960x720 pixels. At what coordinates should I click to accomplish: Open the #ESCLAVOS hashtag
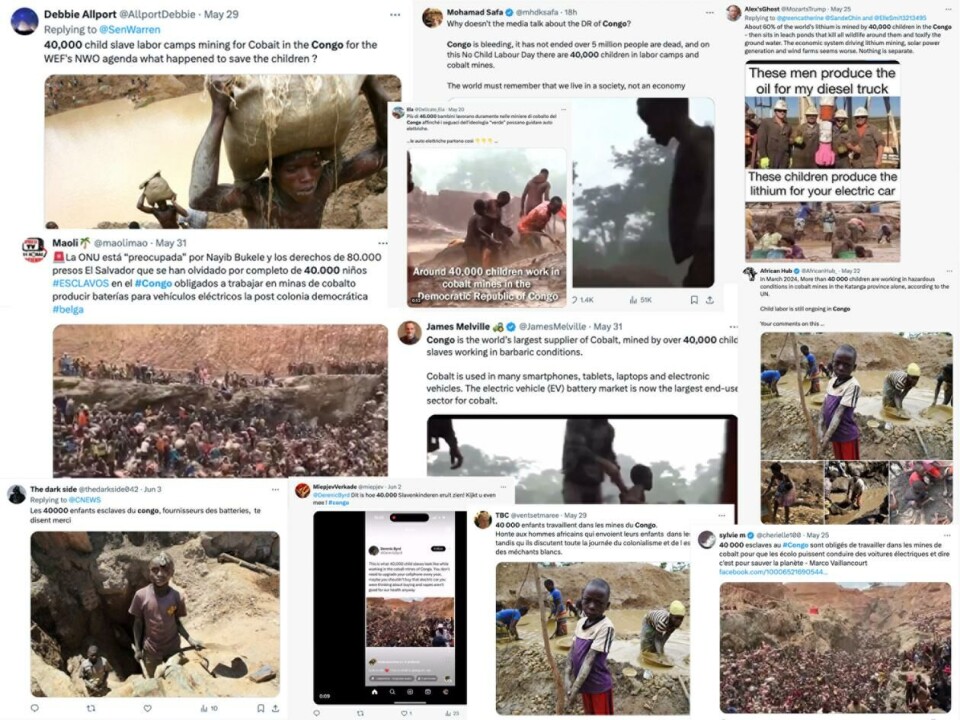(x=80, y=283)
